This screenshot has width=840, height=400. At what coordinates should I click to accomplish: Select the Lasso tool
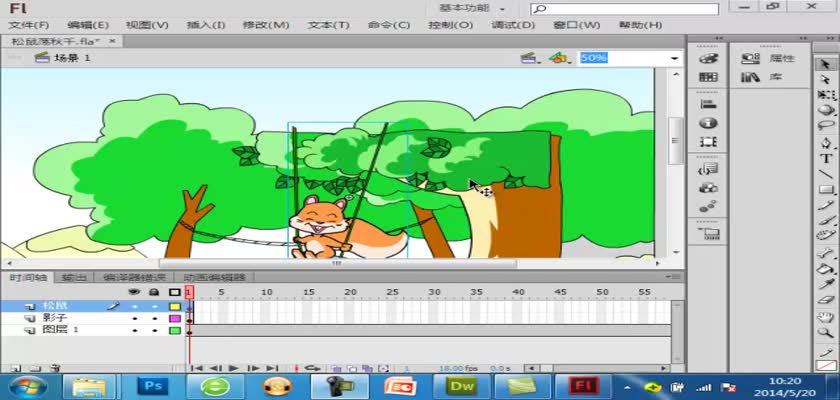tap(826, 125)
